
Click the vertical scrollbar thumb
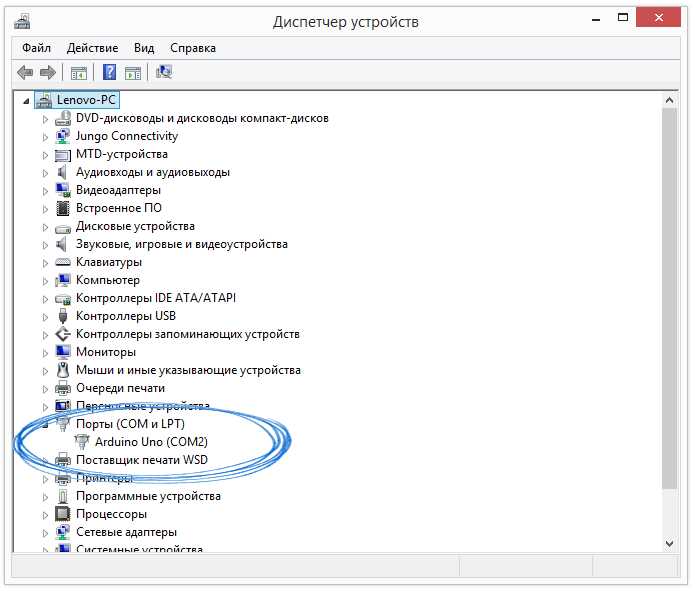(669, 298)
